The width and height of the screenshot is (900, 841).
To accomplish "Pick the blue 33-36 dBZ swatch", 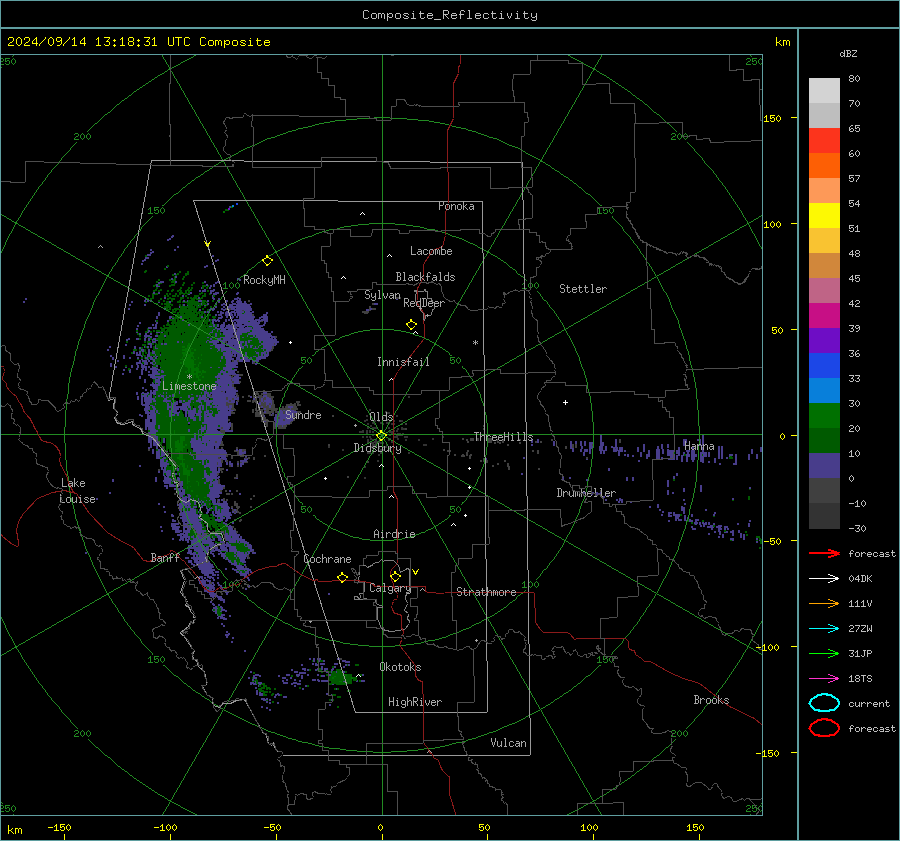I will [x=824, y=366].
